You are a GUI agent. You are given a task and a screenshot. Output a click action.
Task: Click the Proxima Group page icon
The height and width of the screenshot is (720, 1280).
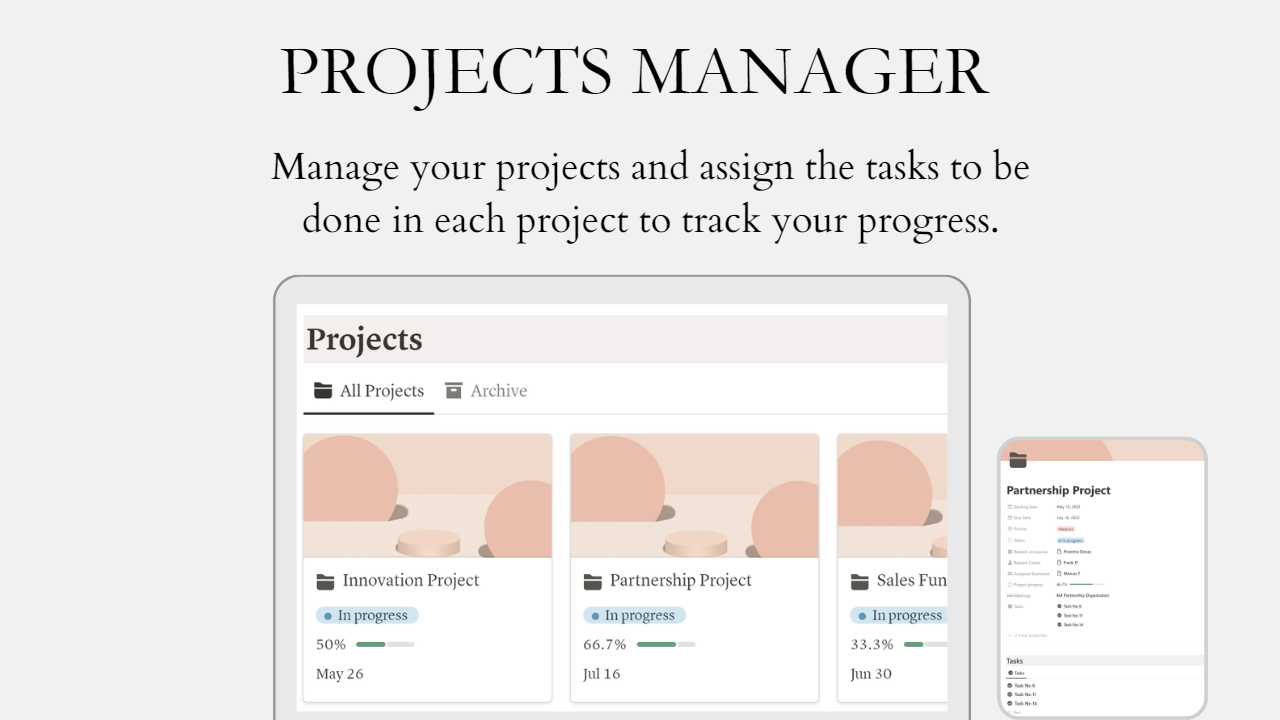click(x=1059, y=552)
